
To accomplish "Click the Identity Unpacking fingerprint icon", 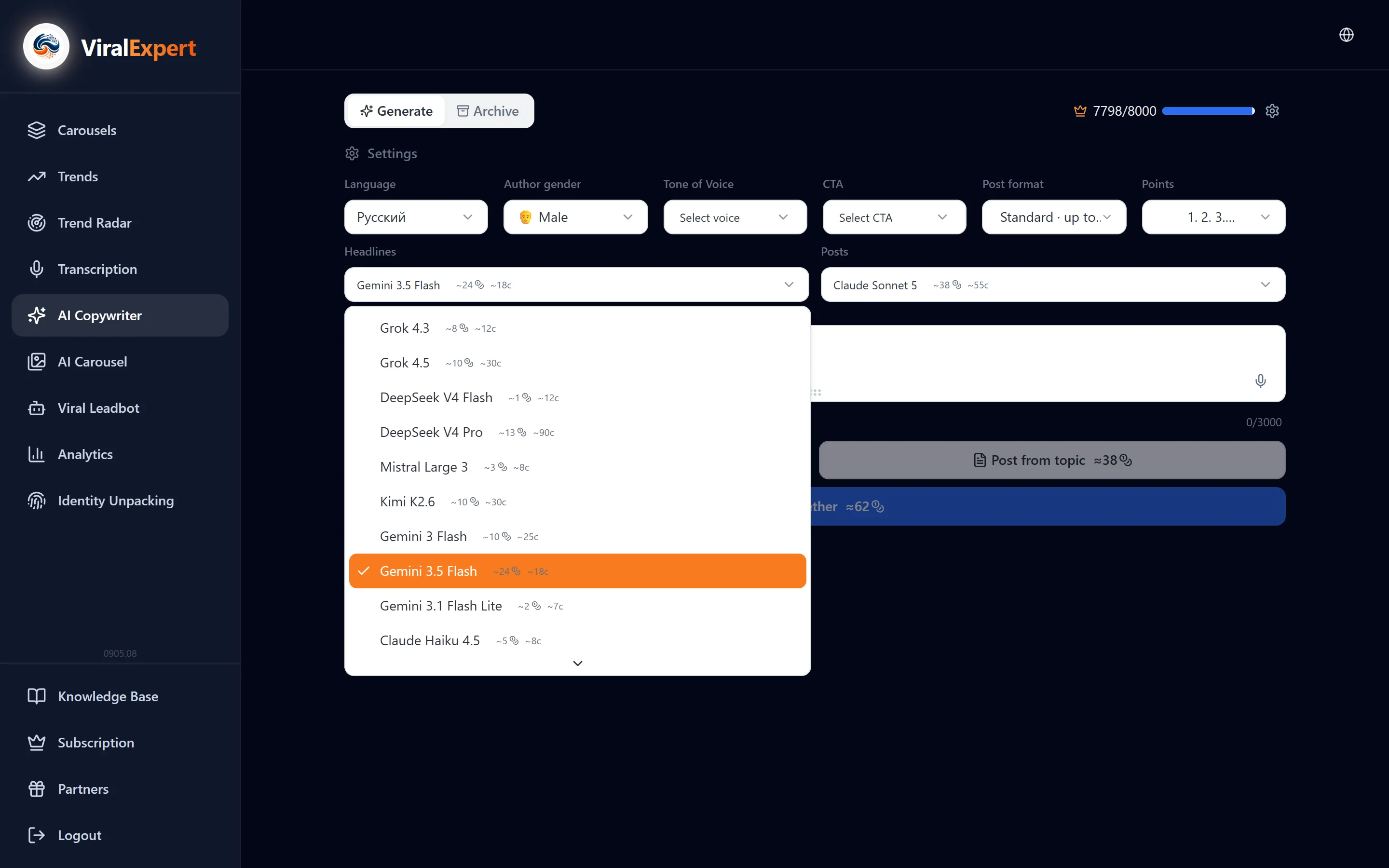I will pos(37,501).
